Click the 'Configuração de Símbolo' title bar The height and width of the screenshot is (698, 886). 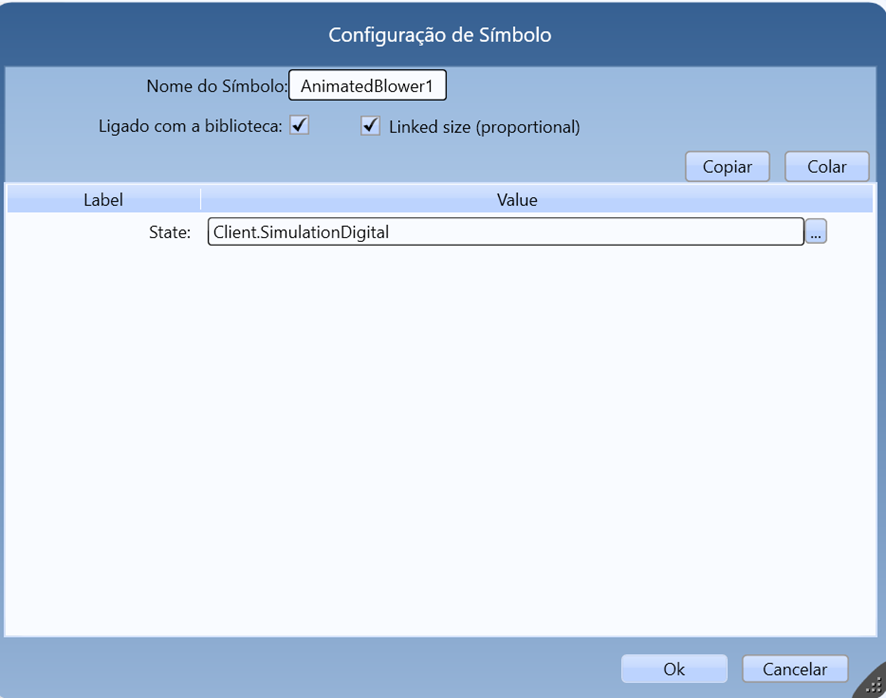coord(440,35)
